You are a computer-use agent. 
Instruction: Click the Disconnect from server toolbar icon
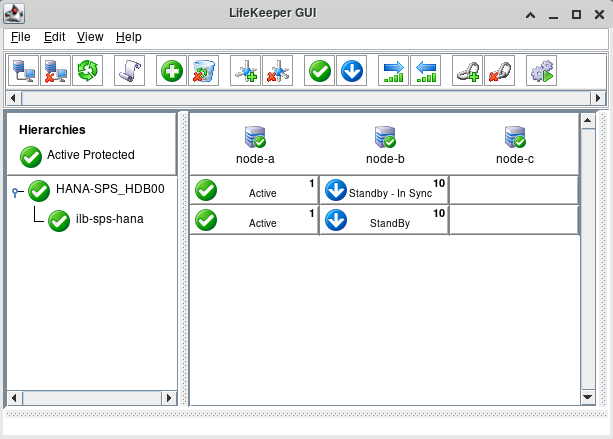56,71
